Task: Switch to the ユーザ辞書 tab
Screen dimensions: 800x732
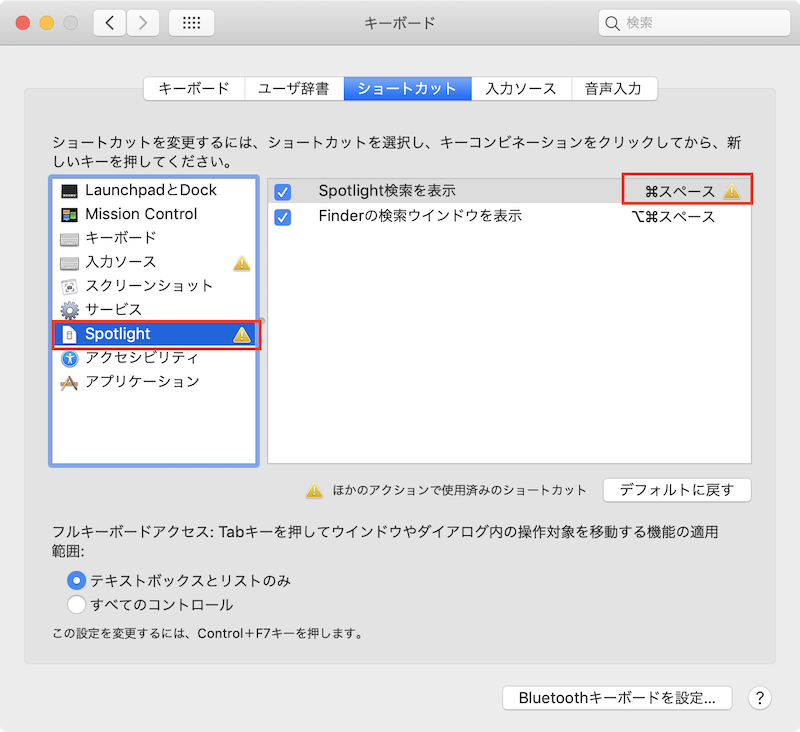Action: tap(294, 88)
